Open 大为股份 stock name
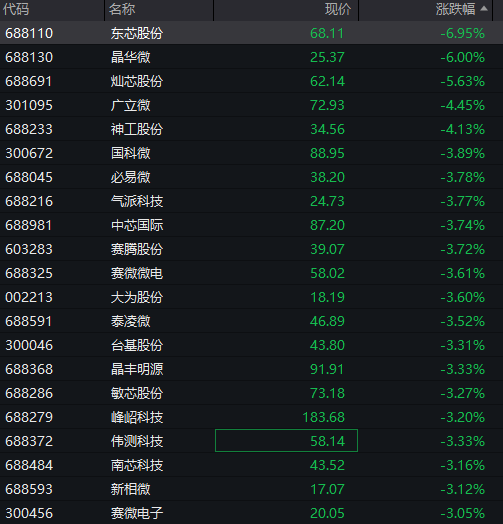The image size is (503, 524). (137, 297)
